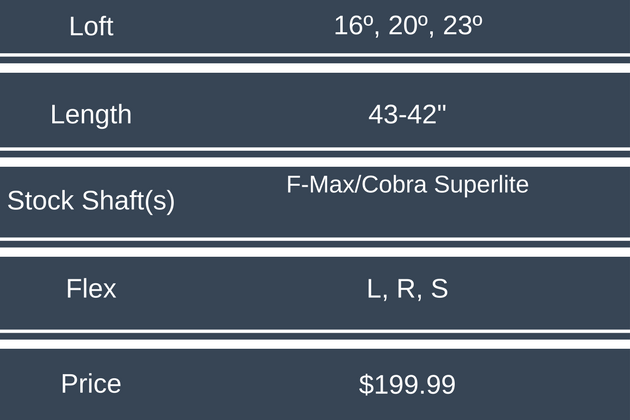
Task: Choose the L flex value
Action: click(x=375, y=290)
